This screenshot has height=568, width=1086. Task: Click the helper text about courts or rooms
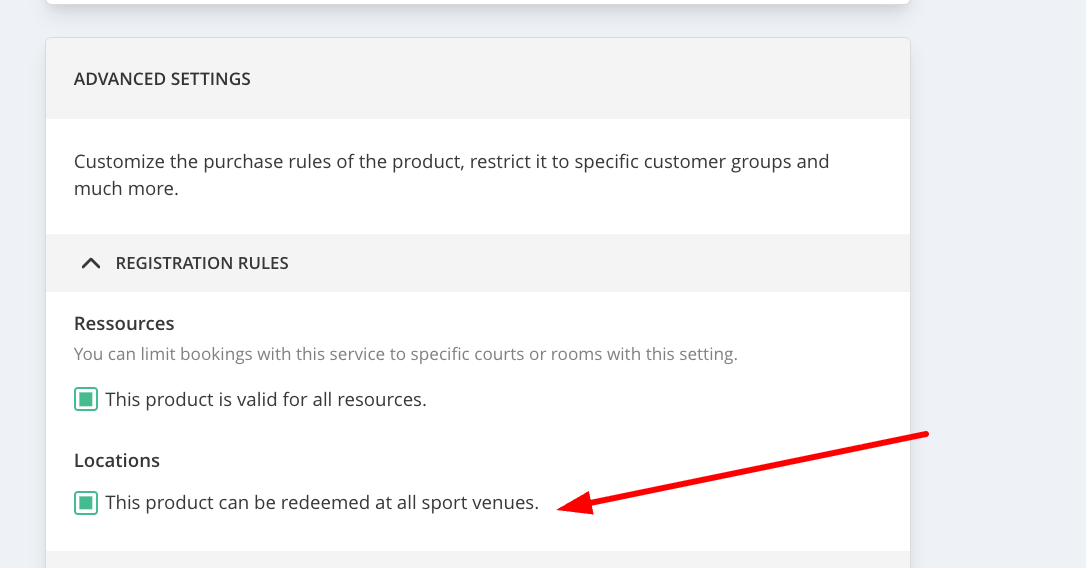coord(405,354)
